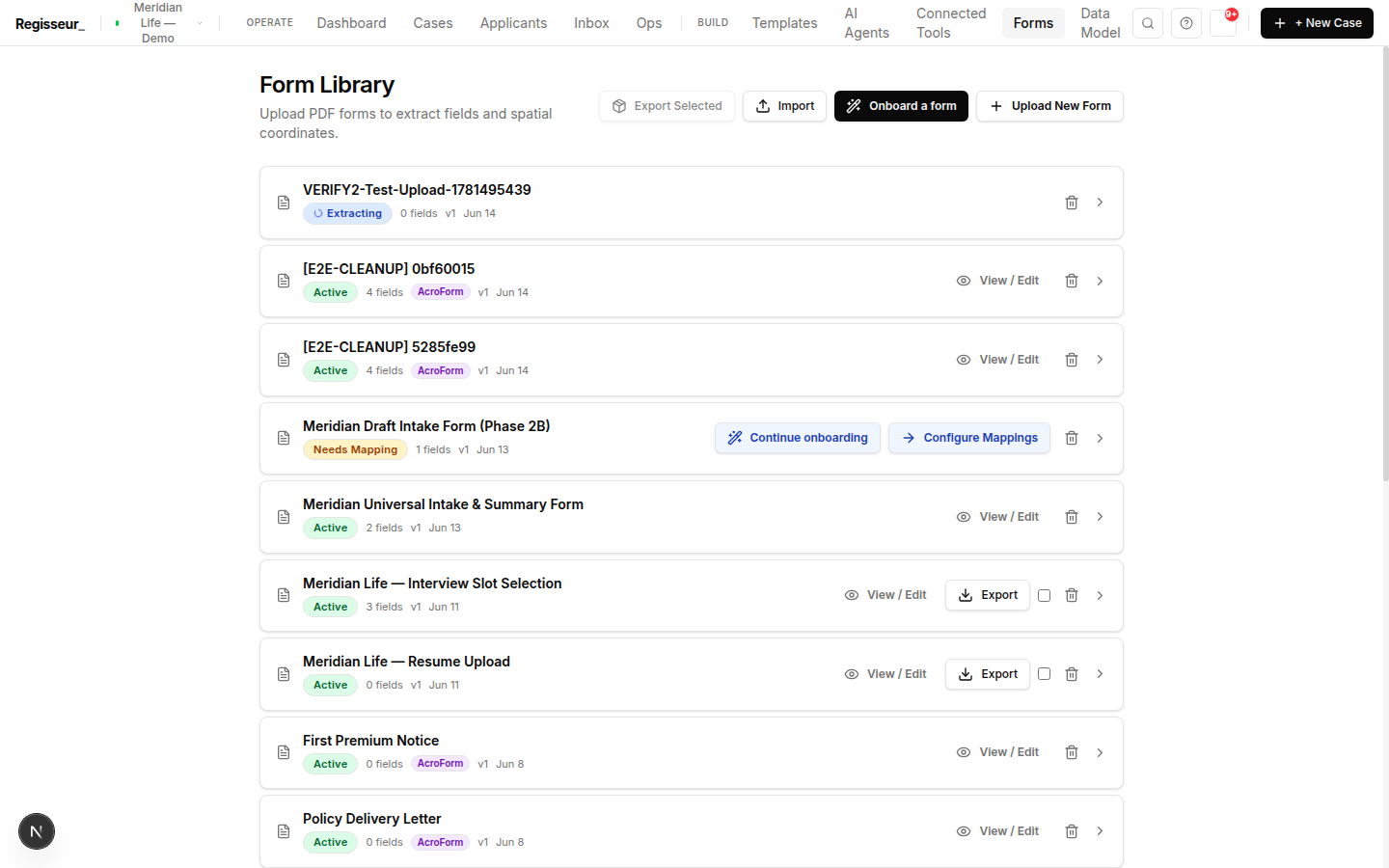Delete the VERIFY2-Test-Upload-1781495439 form via trash icon
The image size is (1389, 868).
[1071, 203]
